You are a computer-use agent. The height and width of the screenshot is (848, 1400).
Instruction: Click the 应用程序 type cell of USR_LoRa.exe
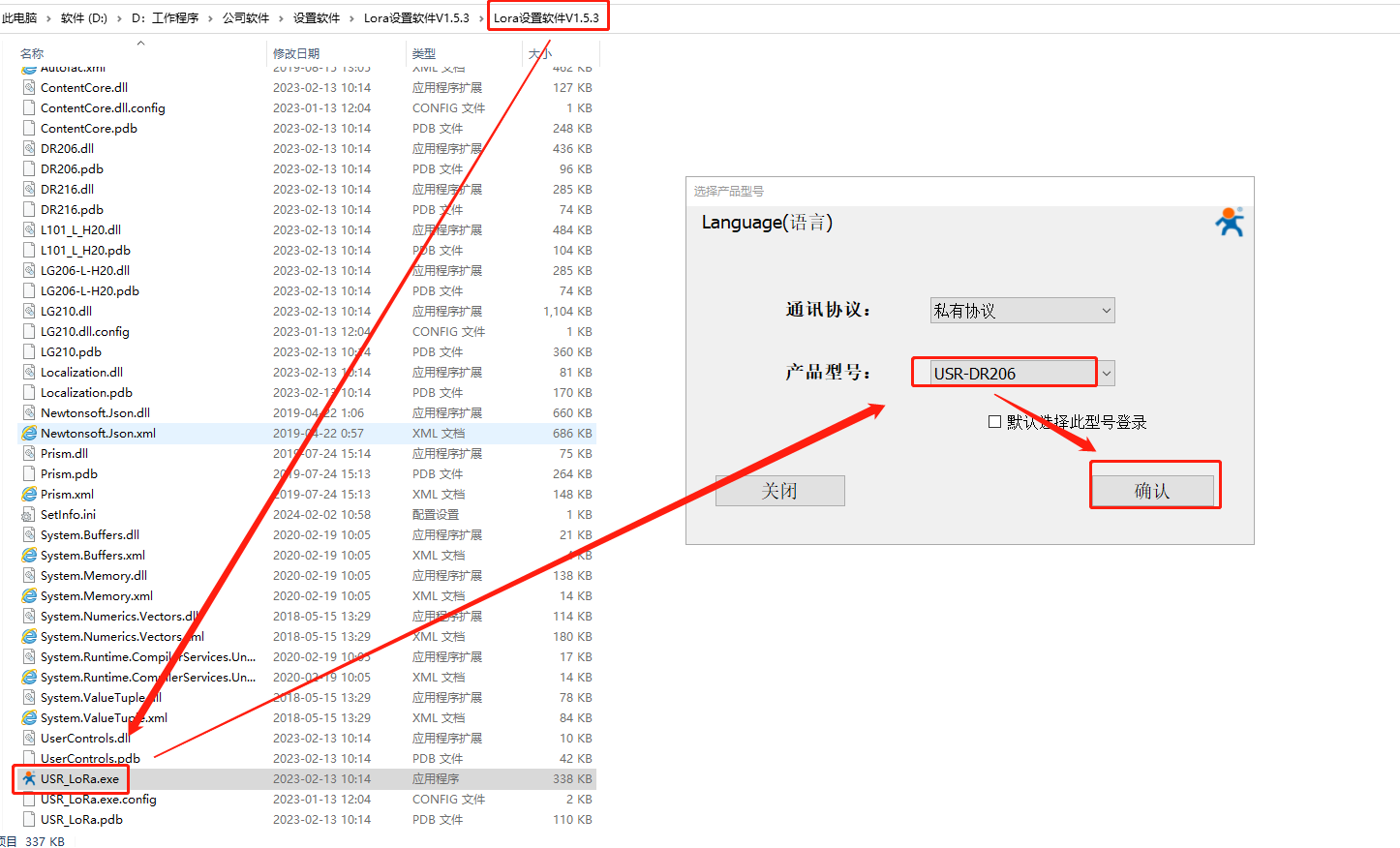pyautogui.click(x=436, y=778)
